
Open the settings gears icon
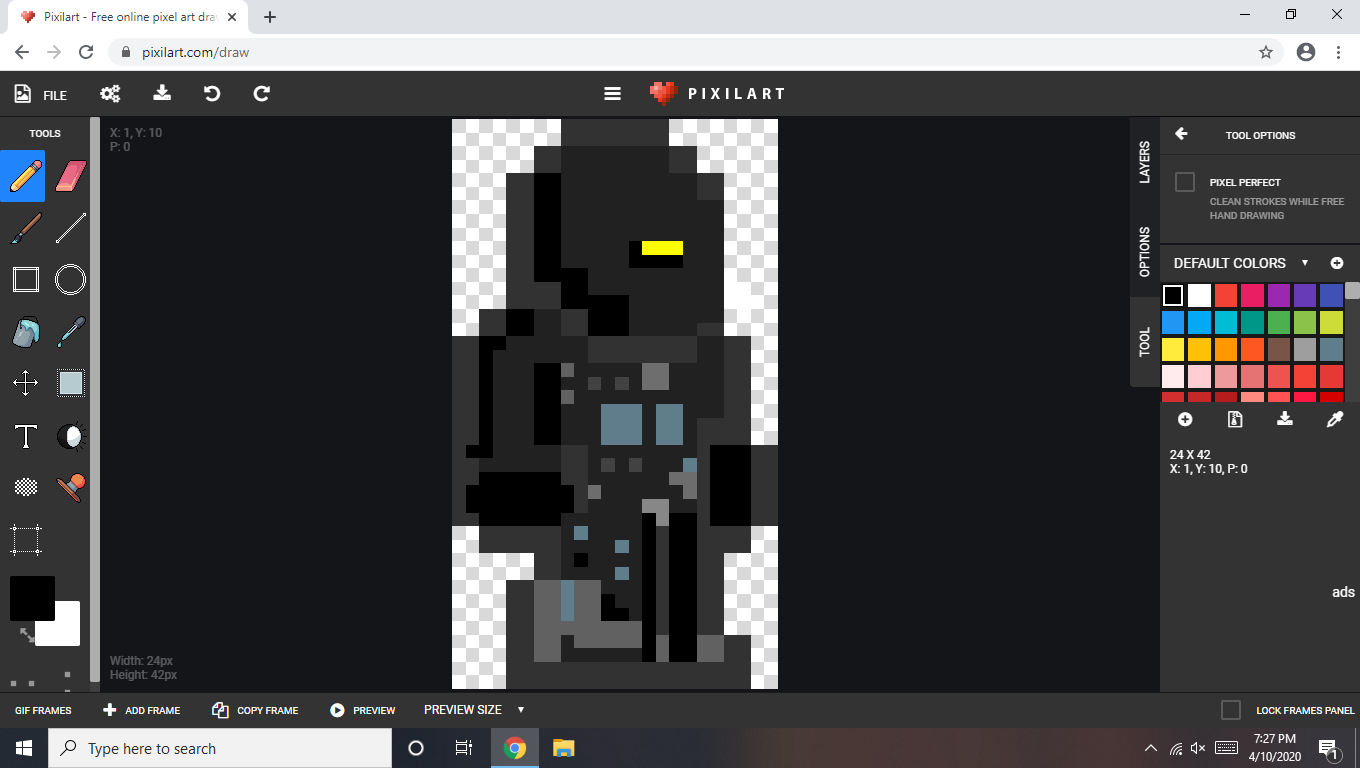coord(110,93)
